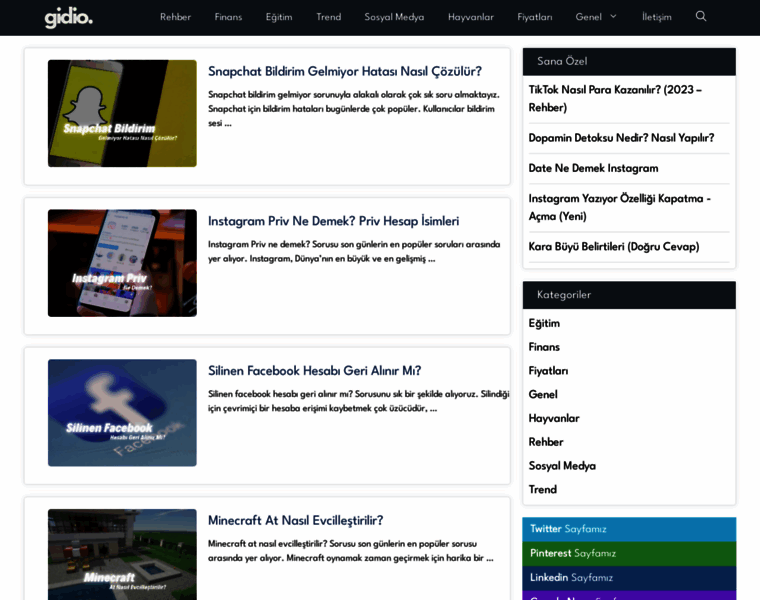
Task: Open Instagram Priv Ne Demek article title
Action: (333, 221)
